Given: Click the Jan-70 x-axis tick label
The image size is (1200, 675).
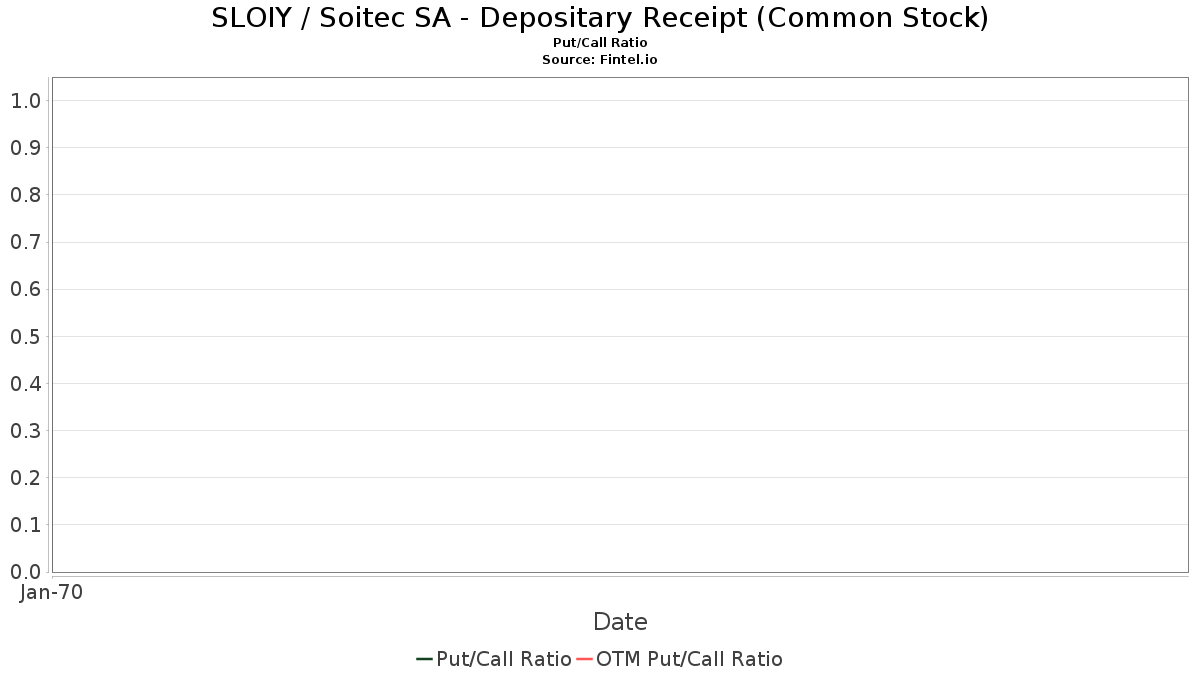Looking at the screenshot, I should pyautogui.click(x=51, y=592).
